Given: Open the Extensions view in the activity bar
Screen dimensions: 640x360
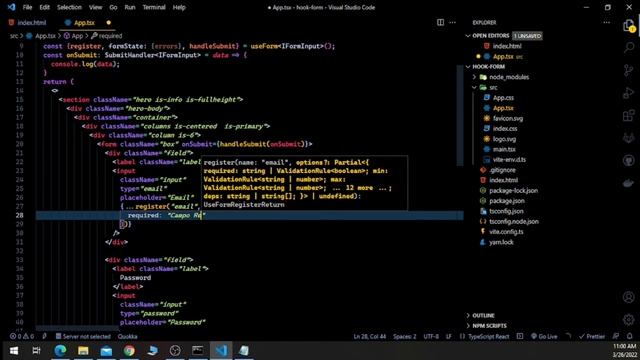Looking at the screenshot, I should [629, 116].
